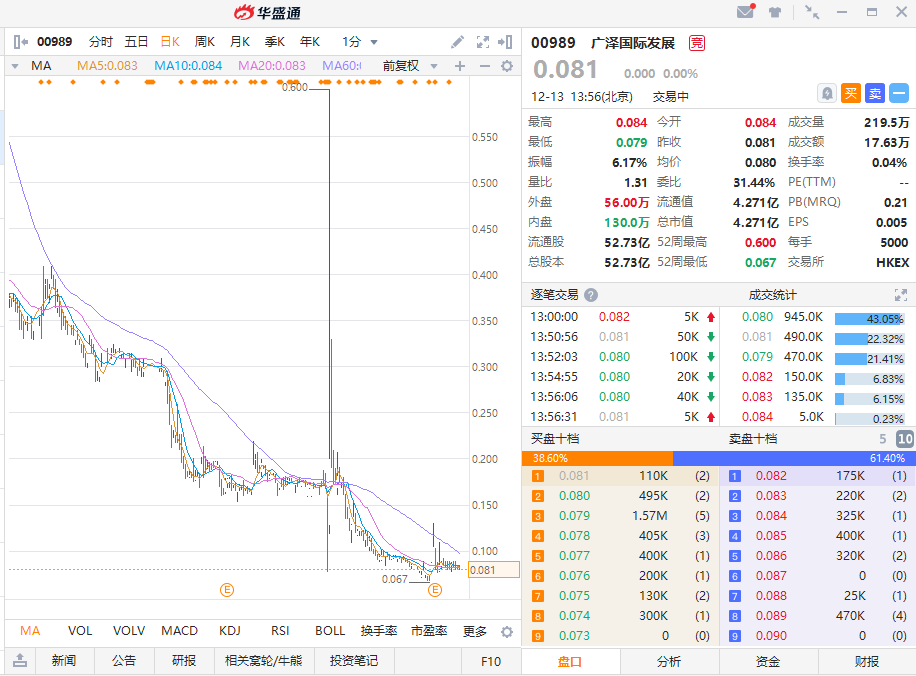Expand the 更多 indicators list
The height and width of the screenshot is (676, 916).
(475, 631)
